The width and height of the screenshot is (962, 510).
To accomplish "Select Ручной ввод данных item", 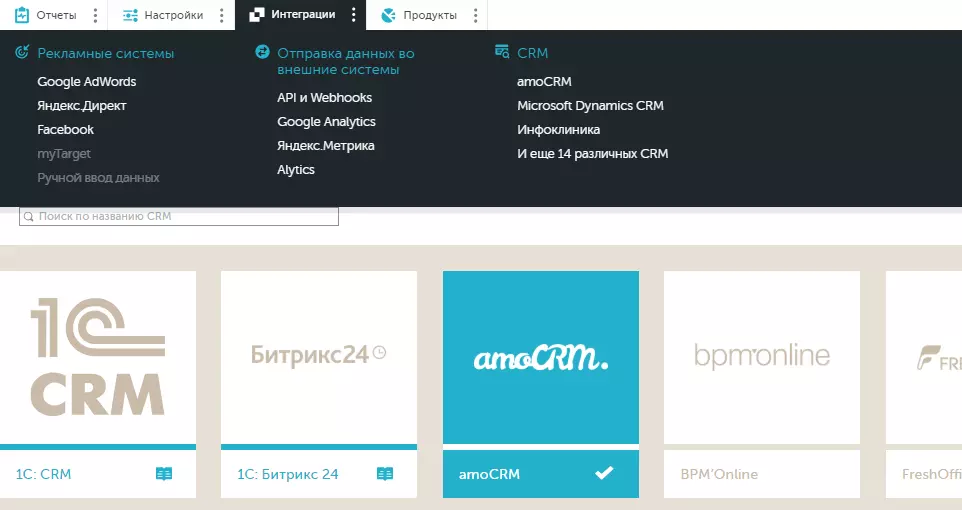I will click(98, 178).
